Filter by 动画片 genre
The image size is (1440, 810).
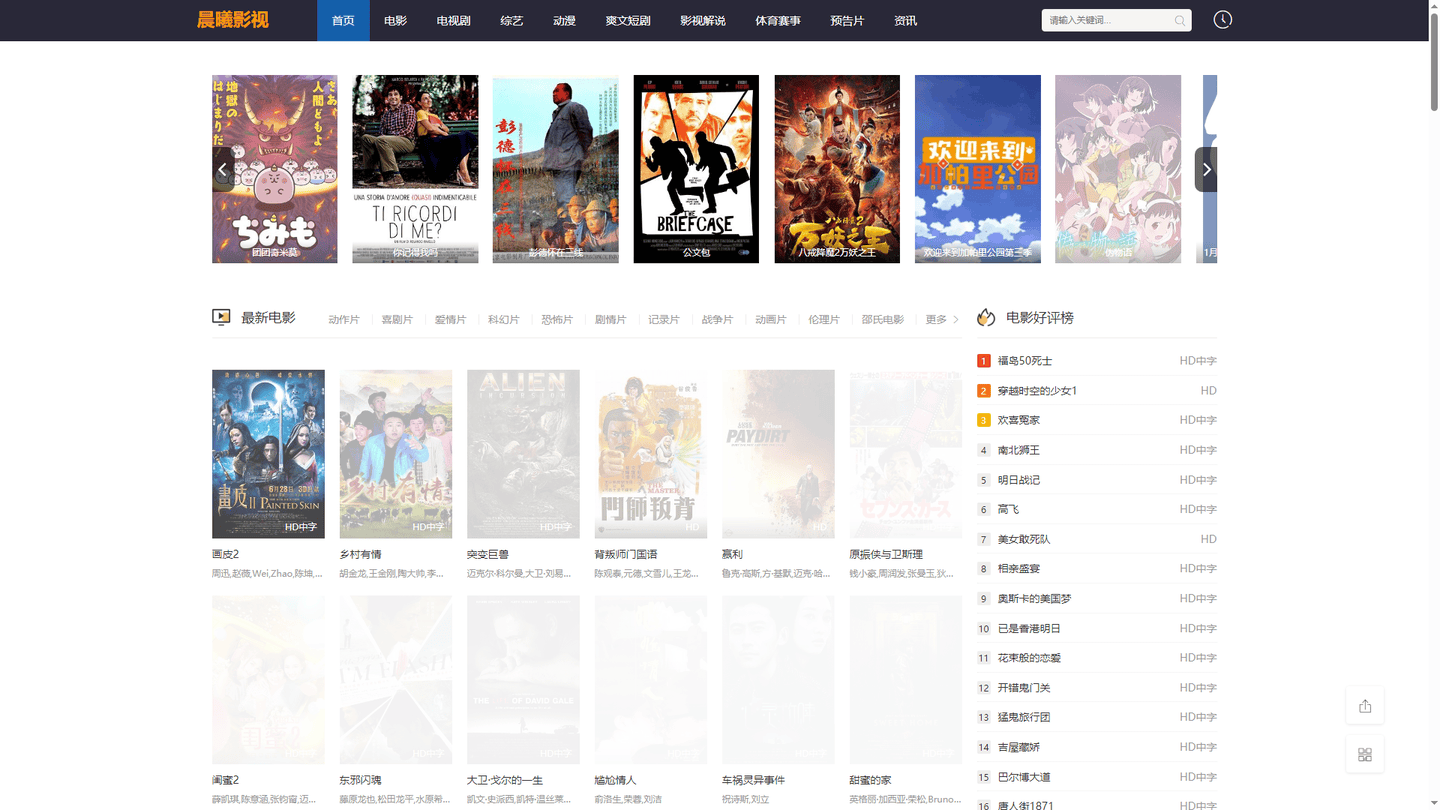(x=771, y=320)
